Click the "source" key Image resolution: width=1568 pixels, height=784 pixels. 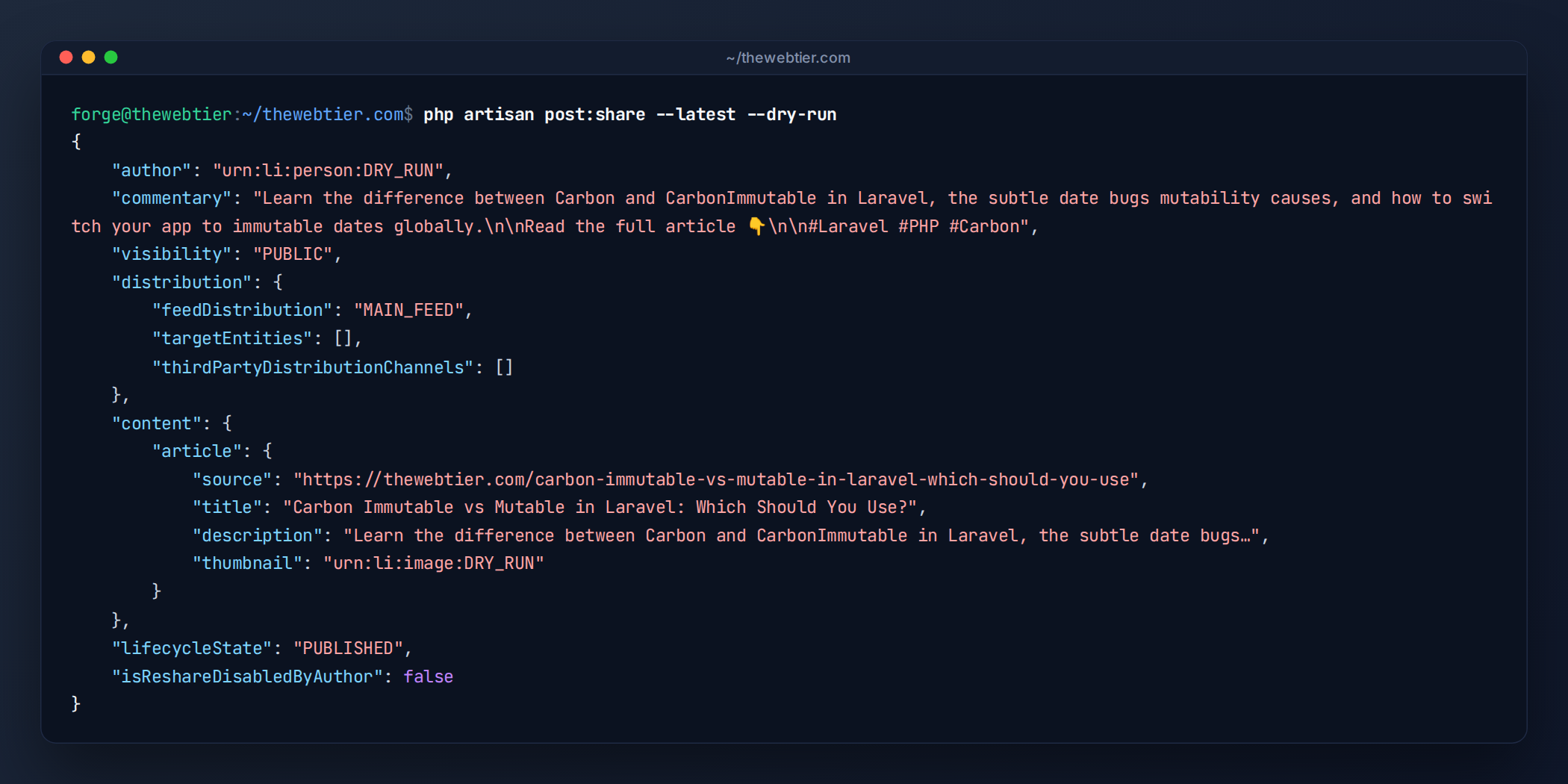click(x=232, y=479)
